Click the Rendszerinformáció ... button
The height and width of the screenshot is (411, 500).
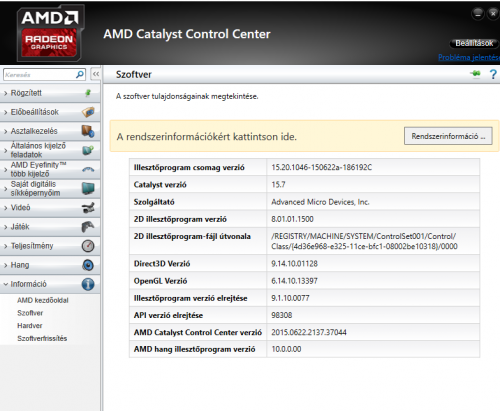(x=448, y=136)
